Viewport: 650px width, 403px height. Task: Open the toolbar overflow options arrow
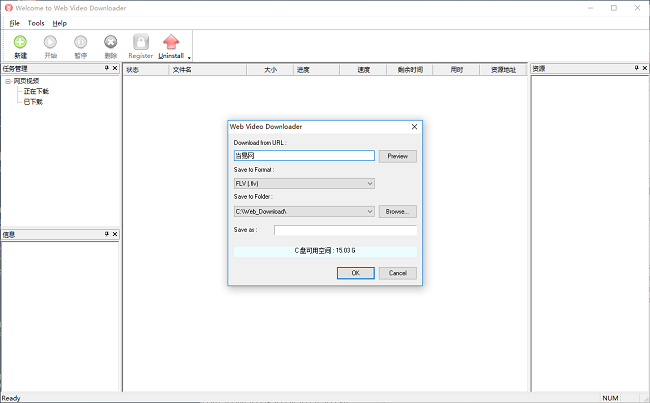[x=189, y=57]
